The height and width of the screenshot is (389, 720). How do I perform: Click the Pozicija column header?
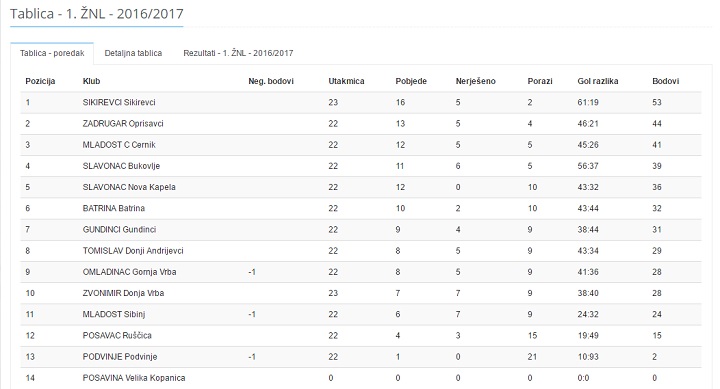40,81
